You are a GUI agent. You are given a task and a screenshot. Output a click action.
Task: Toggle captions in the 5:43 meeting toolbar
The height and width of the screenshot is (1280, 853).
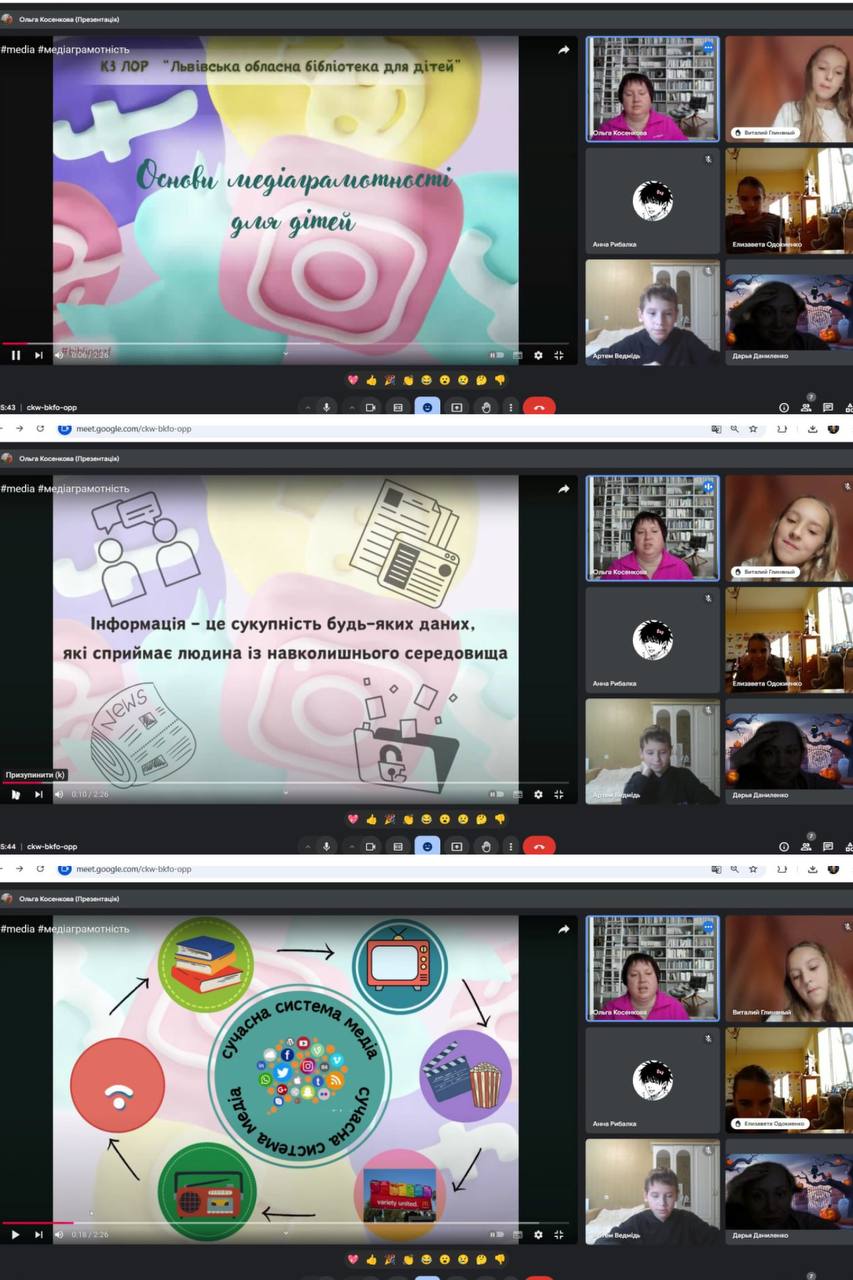(398, 407)
